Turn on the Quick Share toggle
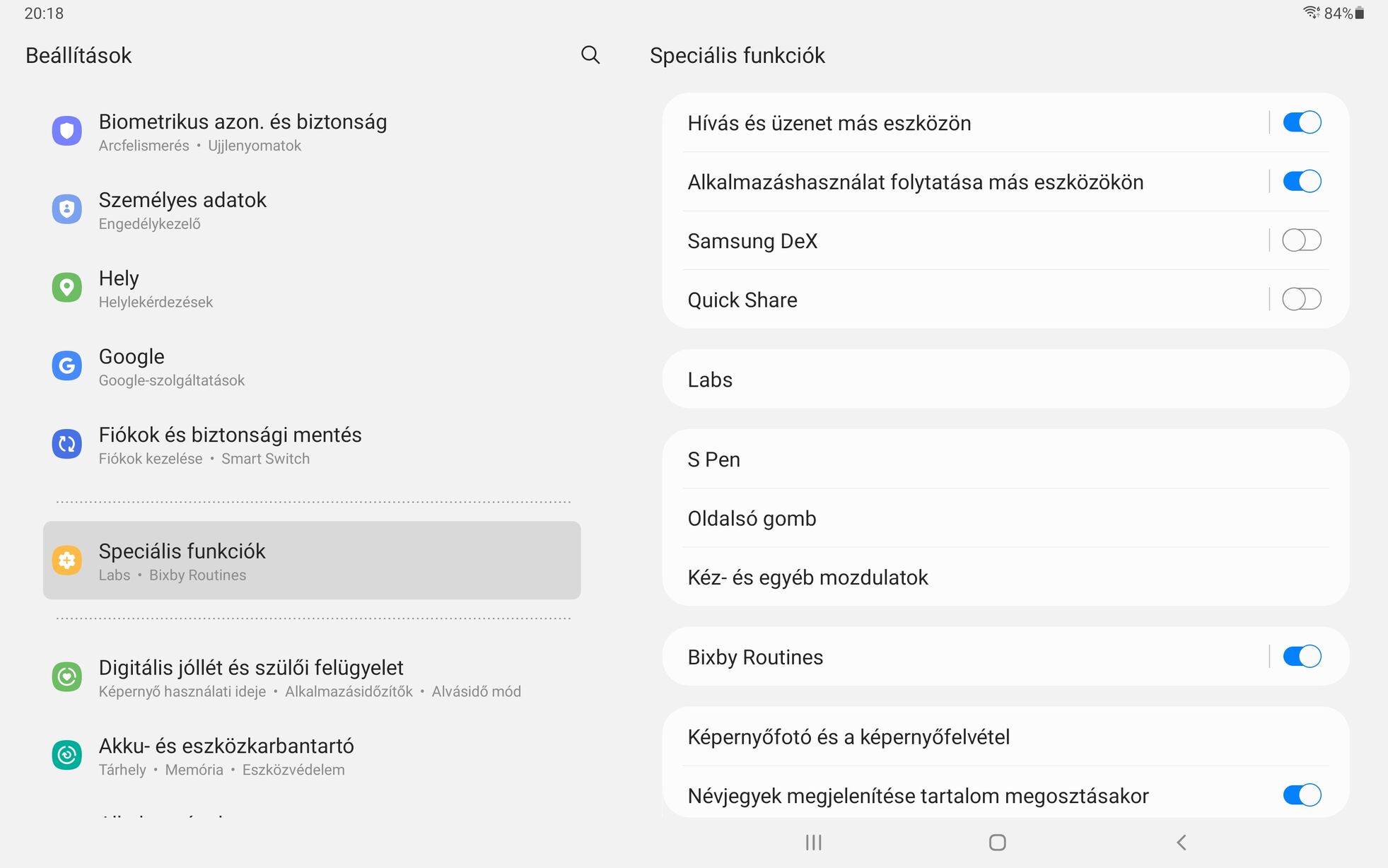The image size is (1388, 868). [1302, 299]
